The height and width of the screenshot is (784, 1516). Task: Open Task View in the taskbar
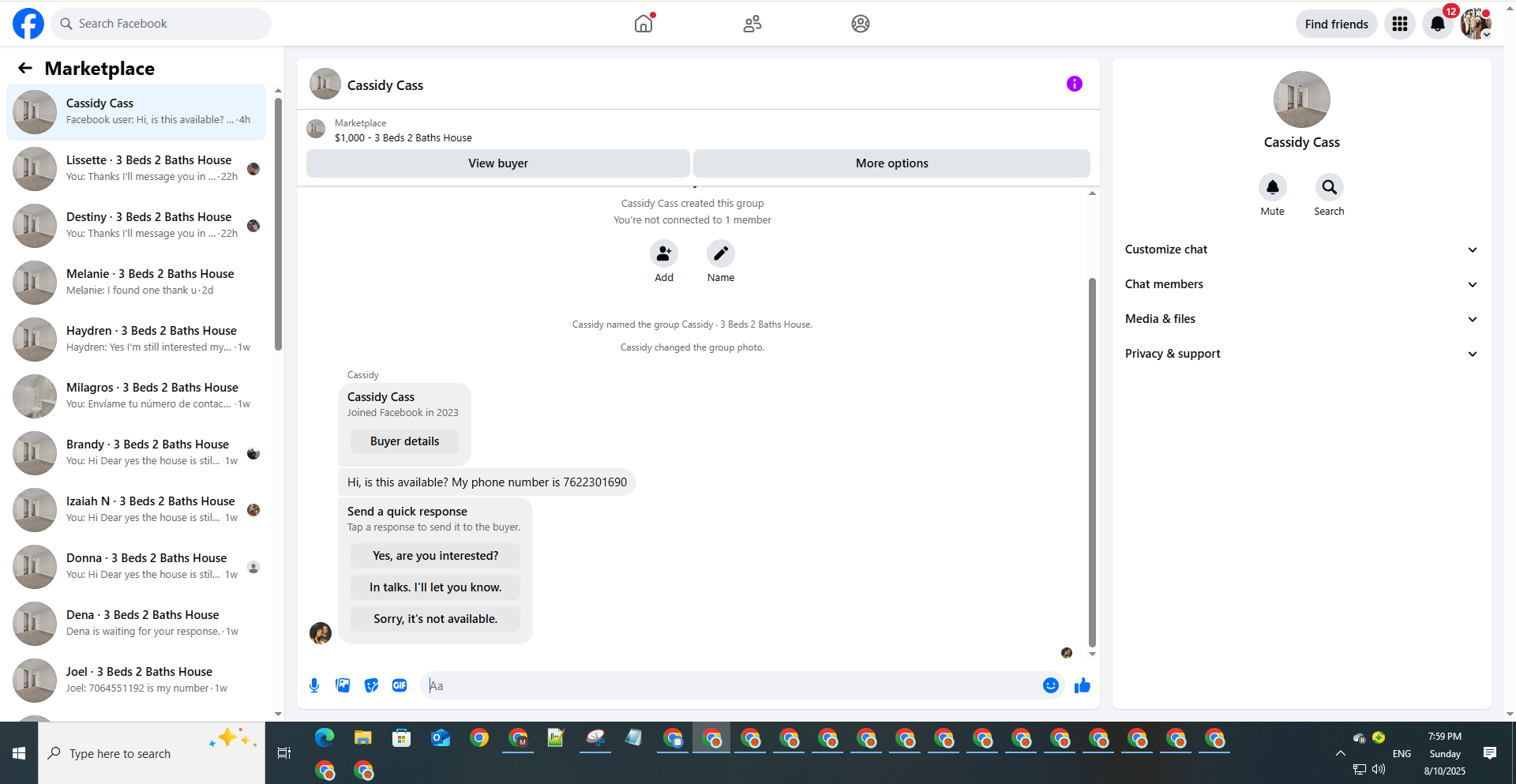[x=284, y=753]
